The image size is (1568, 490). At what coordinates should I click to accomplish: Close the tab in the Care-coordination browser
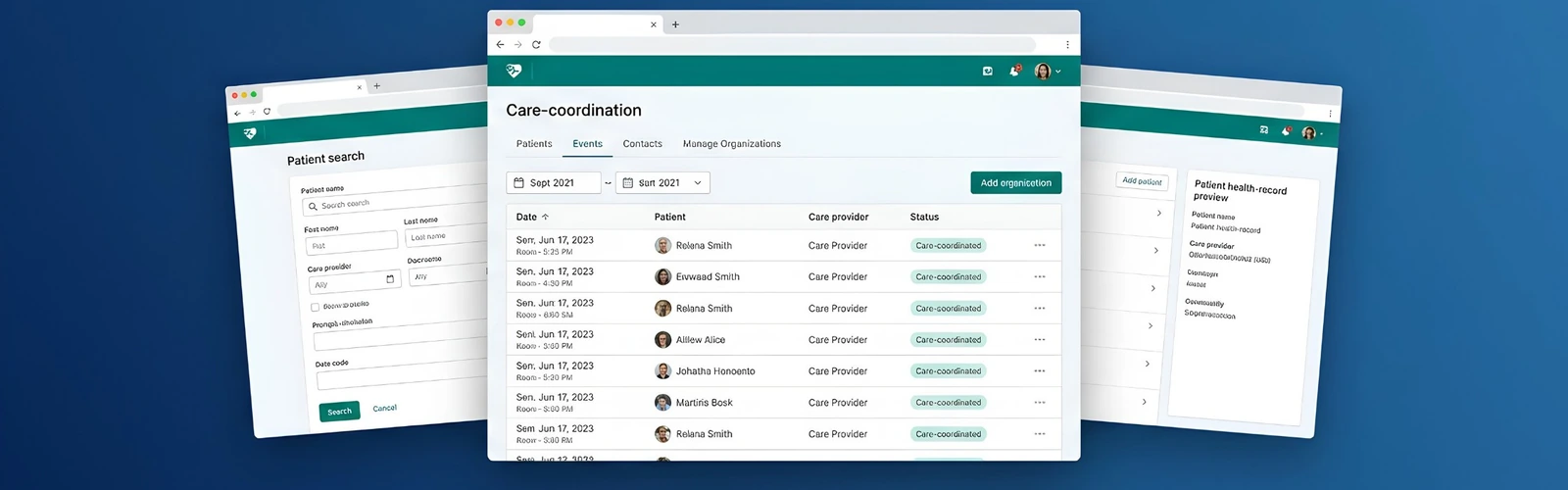click(x=654, y=24)
